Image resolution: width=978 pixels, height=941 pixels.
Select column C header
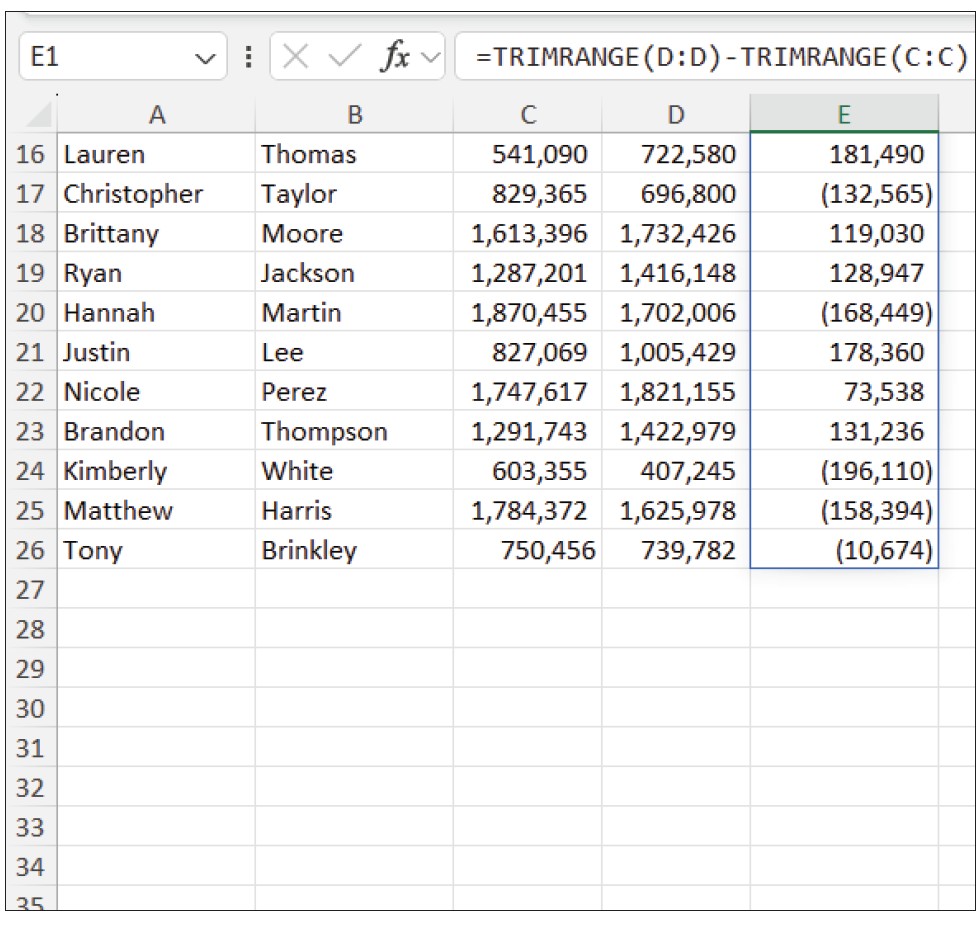pyautogui.click(x=528, y=115)
